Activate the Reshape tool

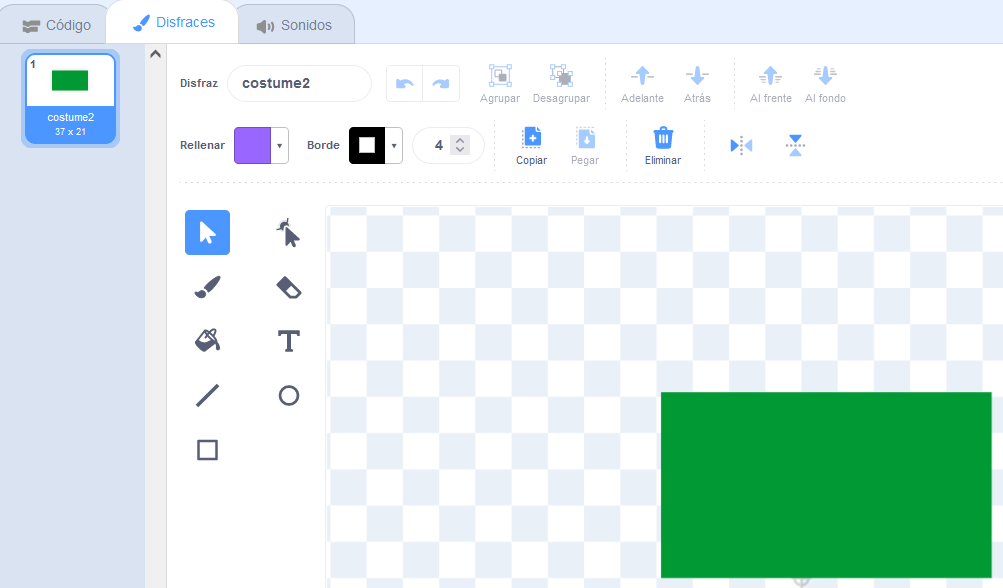(x=288, y=233)
